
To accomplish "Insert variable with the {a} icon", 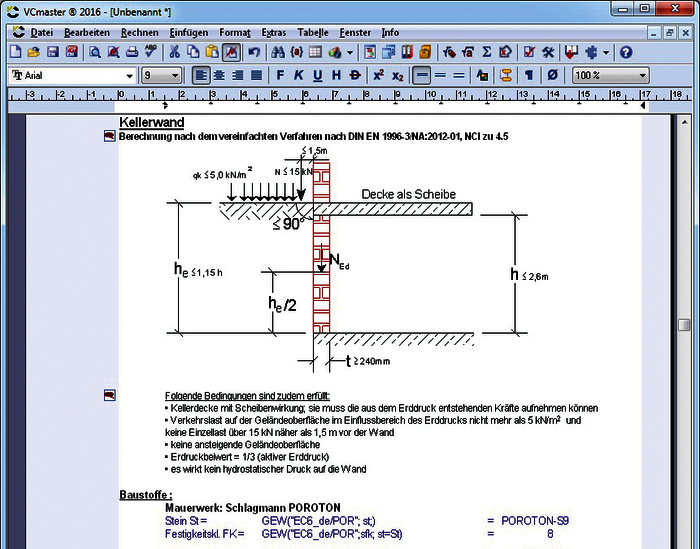I will coord(296,52).
